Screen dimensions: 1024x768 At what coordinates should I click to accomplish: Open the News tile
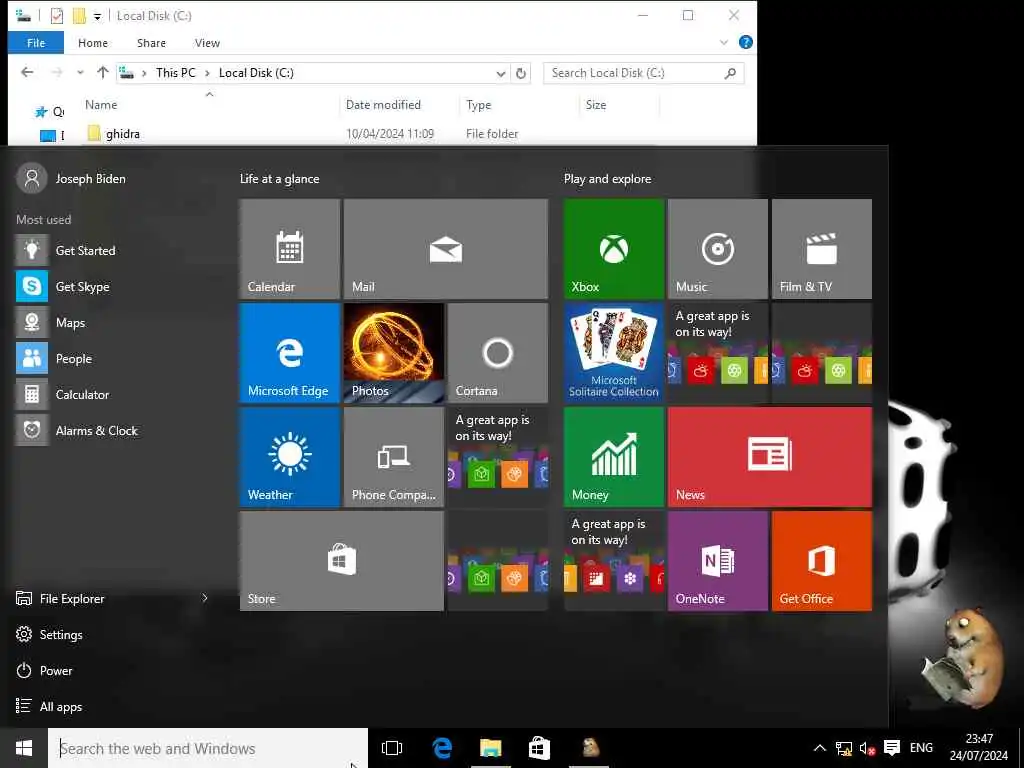pyautogui.click(x=770, y=457)
